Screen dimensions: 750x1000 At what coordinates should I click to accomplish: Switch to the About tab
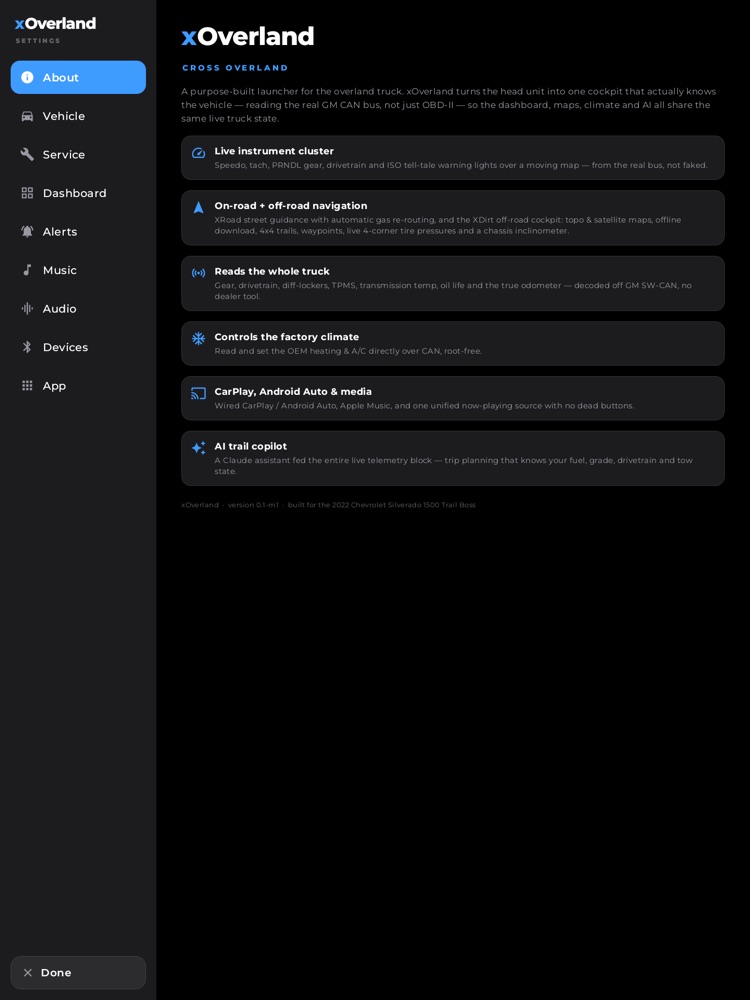point(78,77)
